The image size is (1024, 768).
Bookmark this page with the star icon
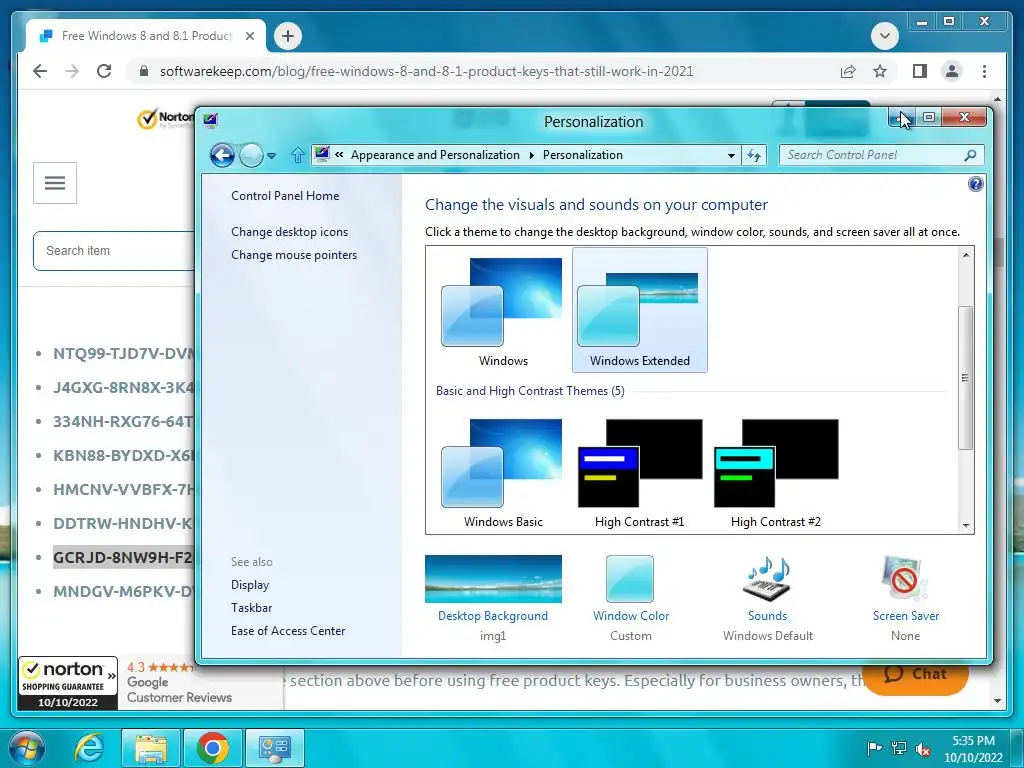coord(880,71)
